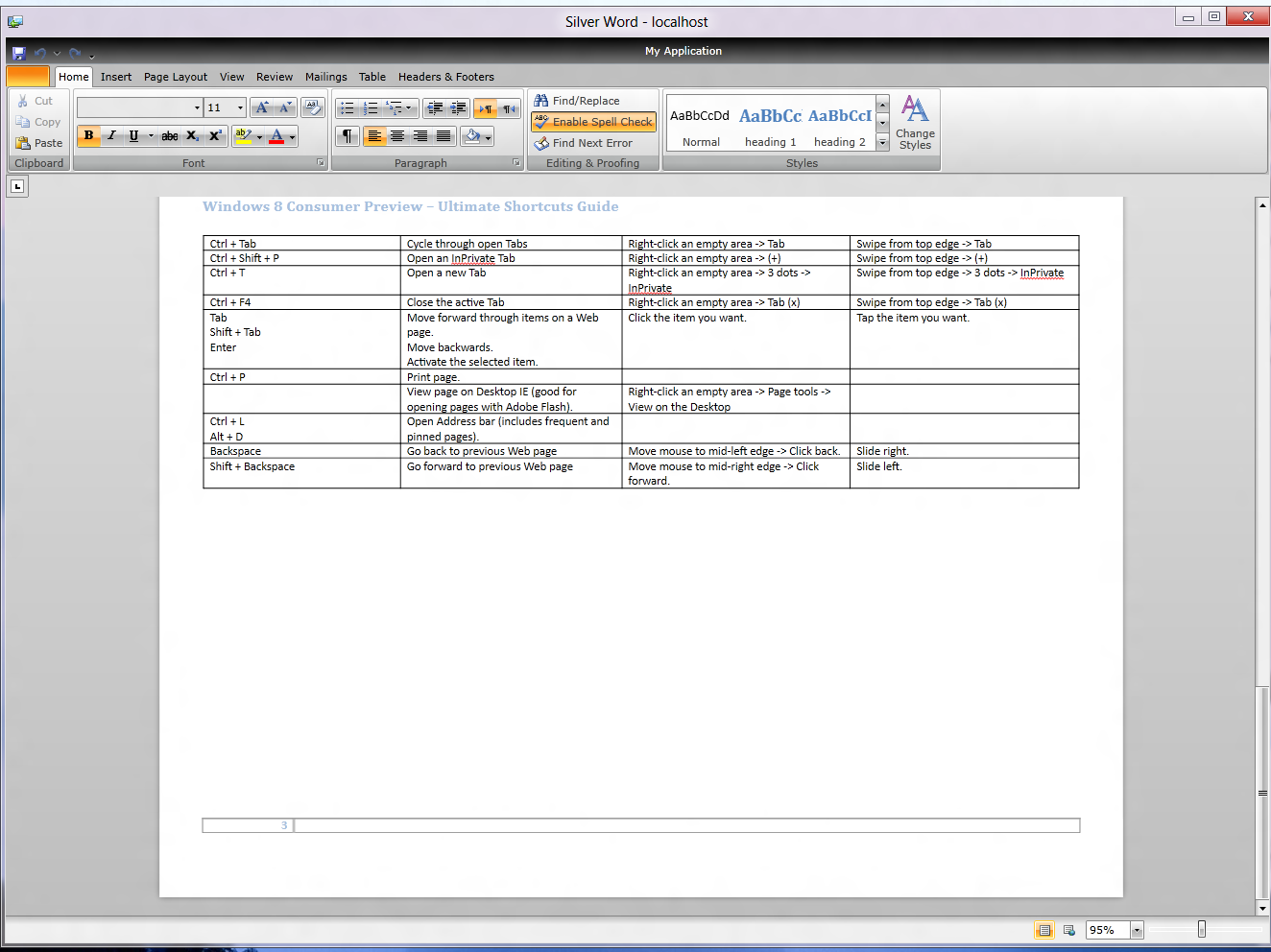Screen dimensions: 1271x952
Task: Toggle Enable Spell Check
Action: 593,122
